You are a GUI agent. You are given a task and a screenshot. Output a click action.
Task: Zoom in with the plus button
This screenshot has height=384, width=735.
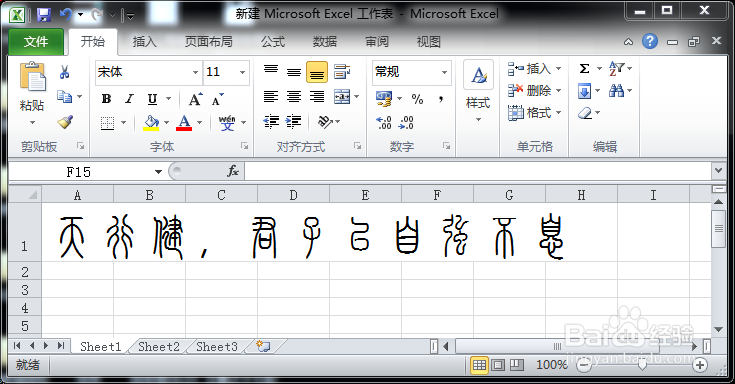[x=700, y=365]
